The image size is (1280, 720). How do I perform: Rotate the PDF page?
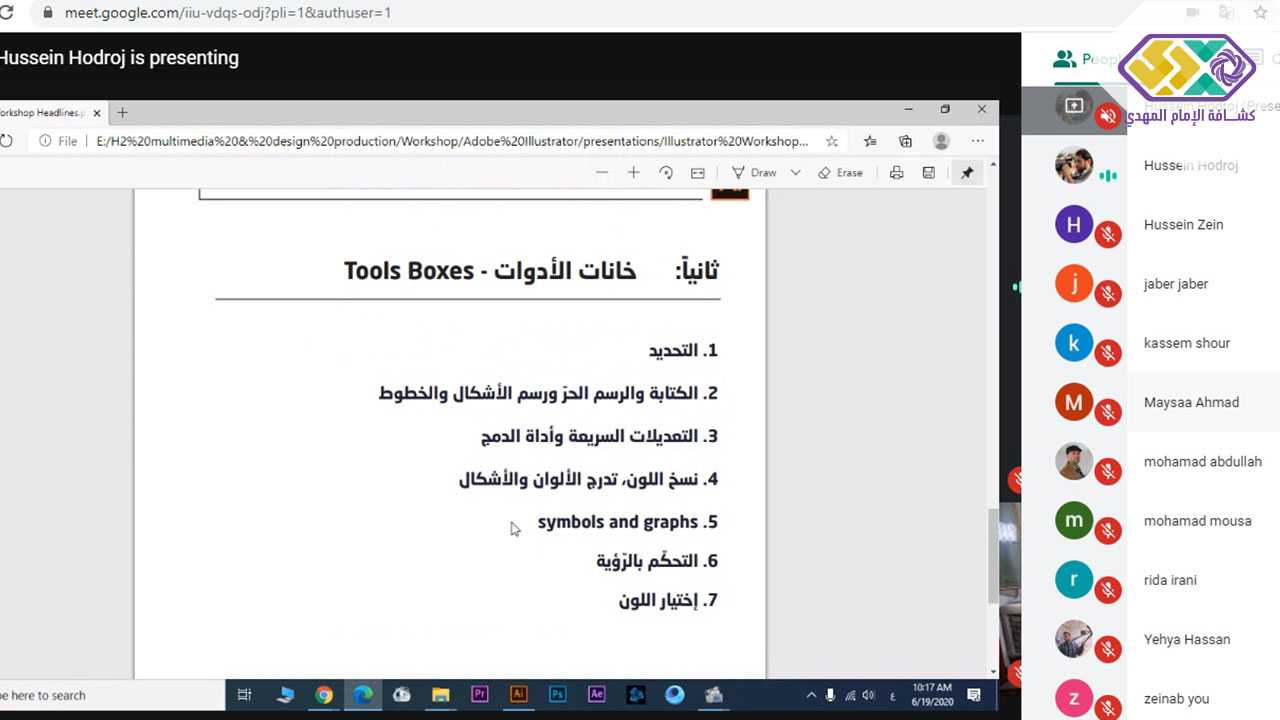click(666, 173)
